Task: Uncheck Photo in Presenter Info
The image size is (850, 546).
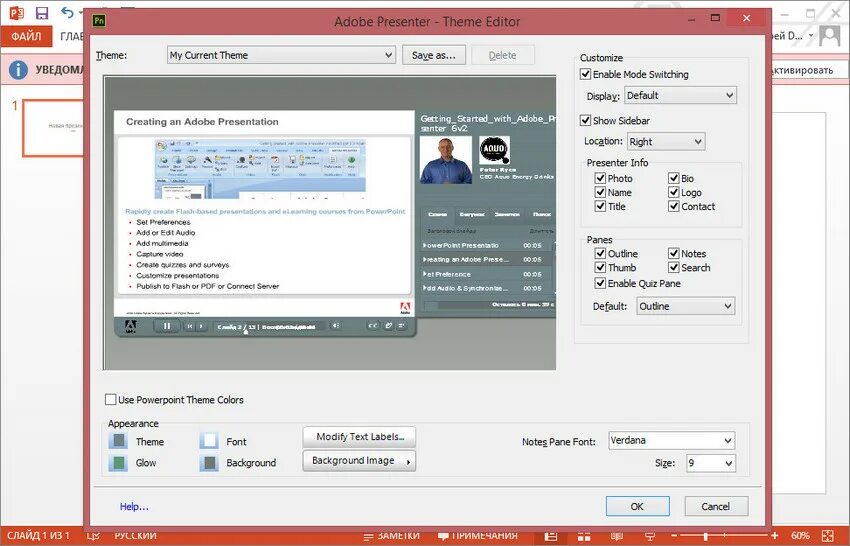Action: click(x=600, y=178)
